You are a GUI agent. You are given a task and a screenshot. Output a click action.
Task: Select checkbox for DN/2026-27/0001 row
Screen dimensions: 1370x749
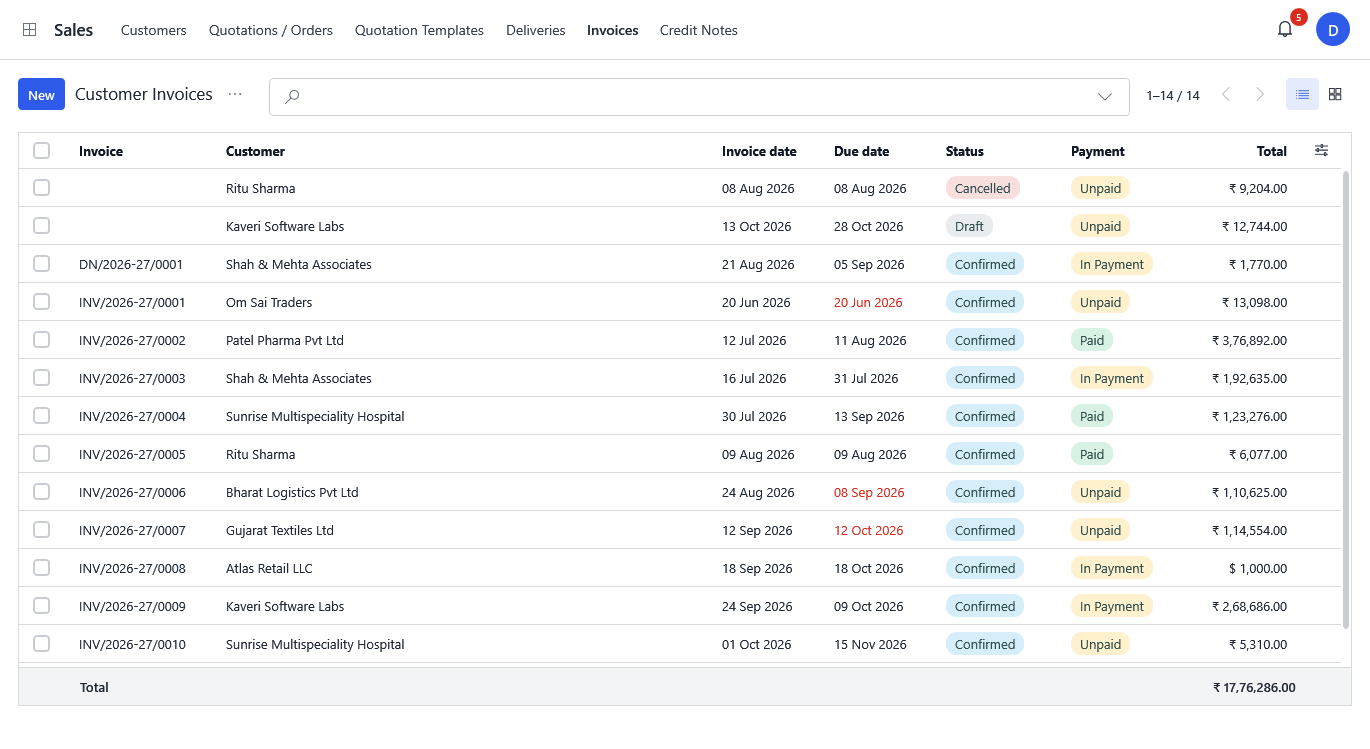pos(41,264)
